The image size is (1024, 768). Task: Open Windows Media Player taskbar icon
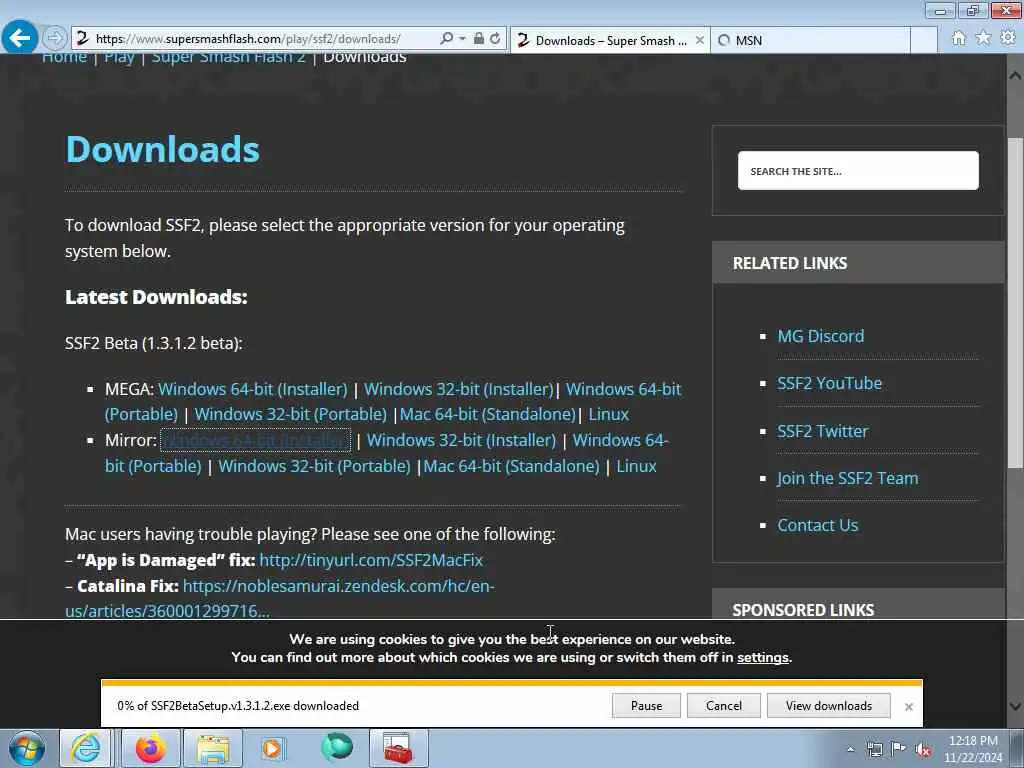(273, 748)
